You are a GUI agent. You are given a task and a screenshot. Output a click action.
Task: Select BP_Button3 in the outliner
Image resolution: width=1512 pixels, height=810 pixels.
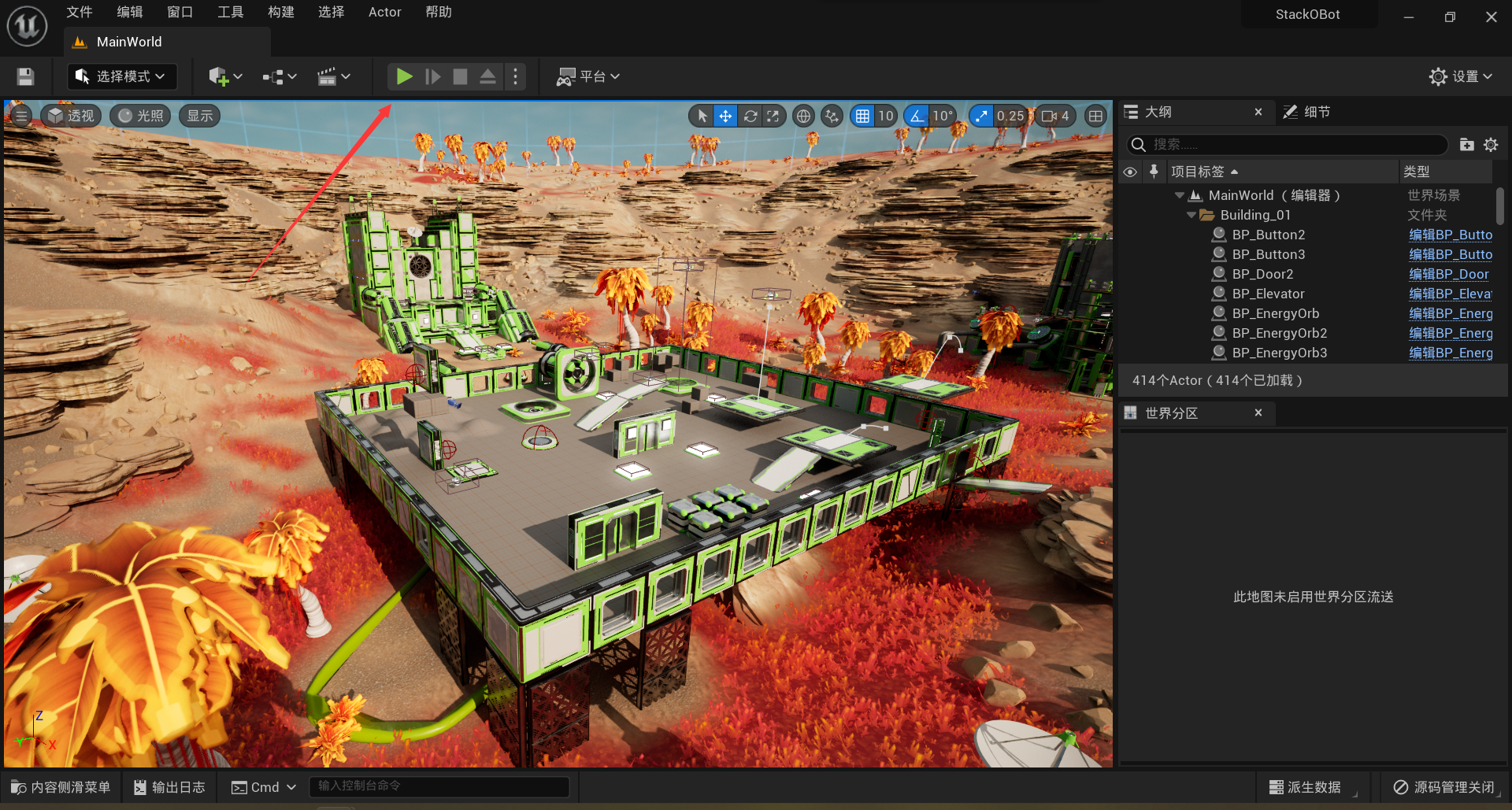click(x=1268, y=254)
